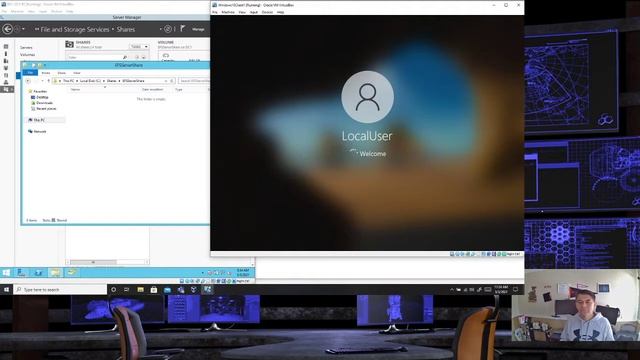Open File menu of Windows10Client VirtualBox window
Image resolution: width=640 pixels, height=360 pixels.
coord(215,12)
